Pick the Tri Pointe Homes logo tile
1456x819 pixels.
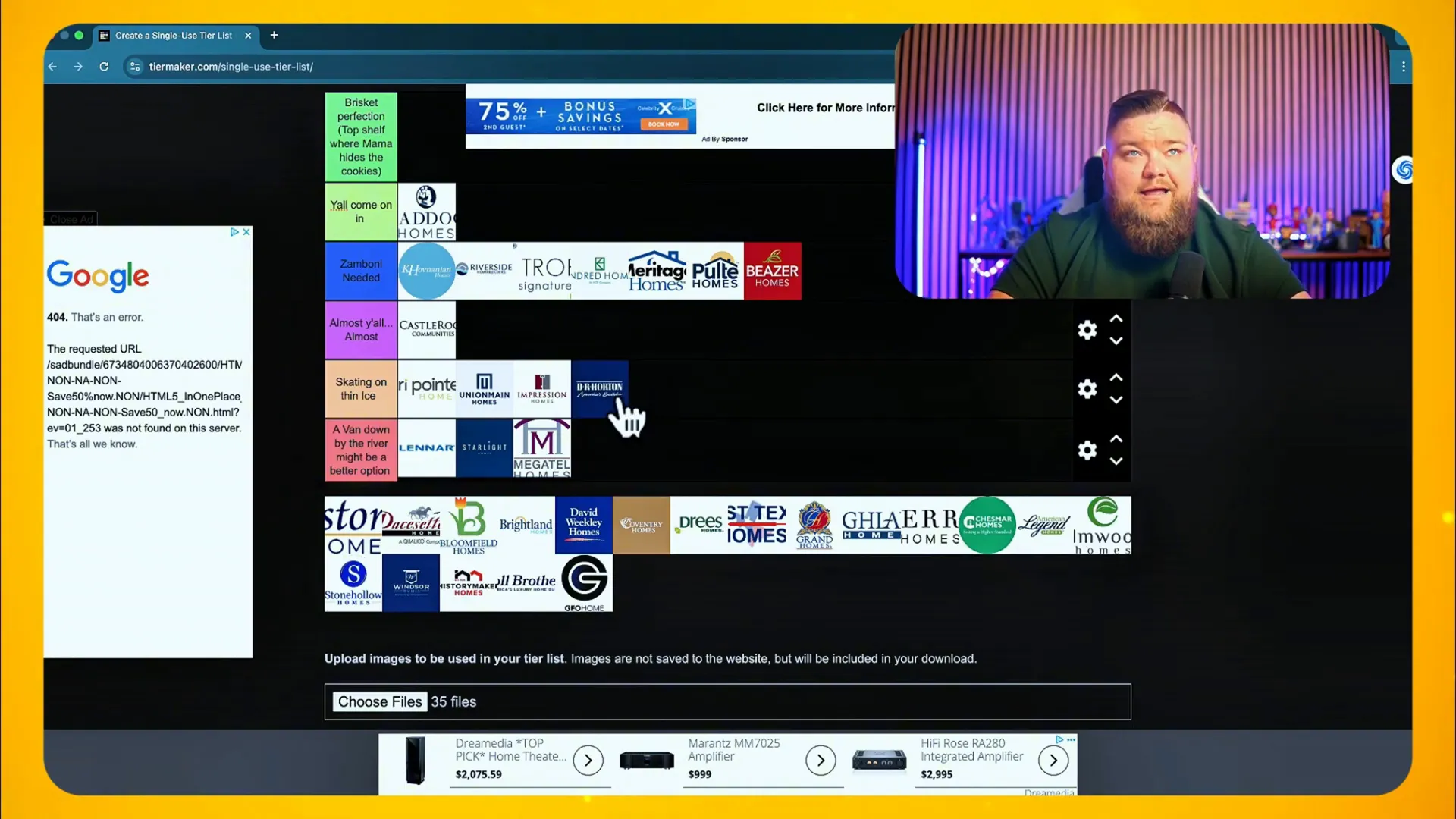pos(427,389)
